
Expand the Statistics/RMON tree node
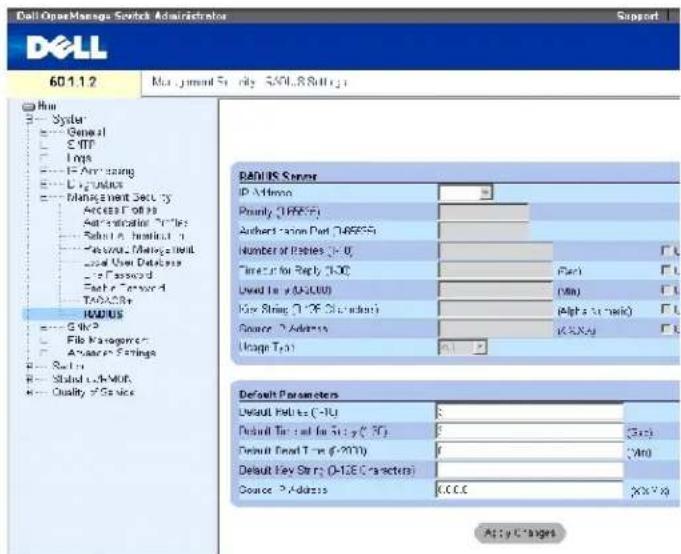[29, 379]
